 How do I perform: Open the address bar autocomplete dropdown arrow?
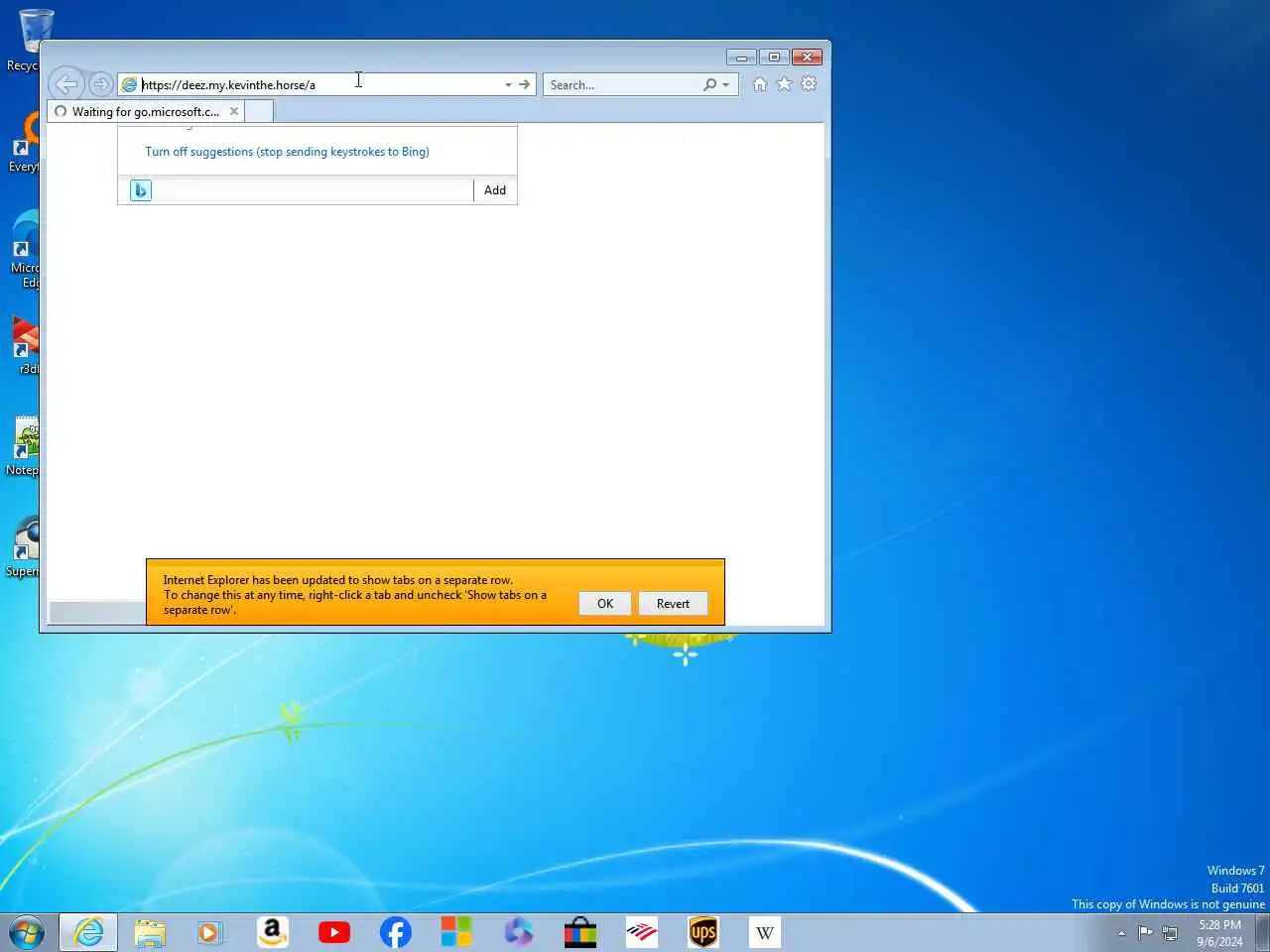508,84
